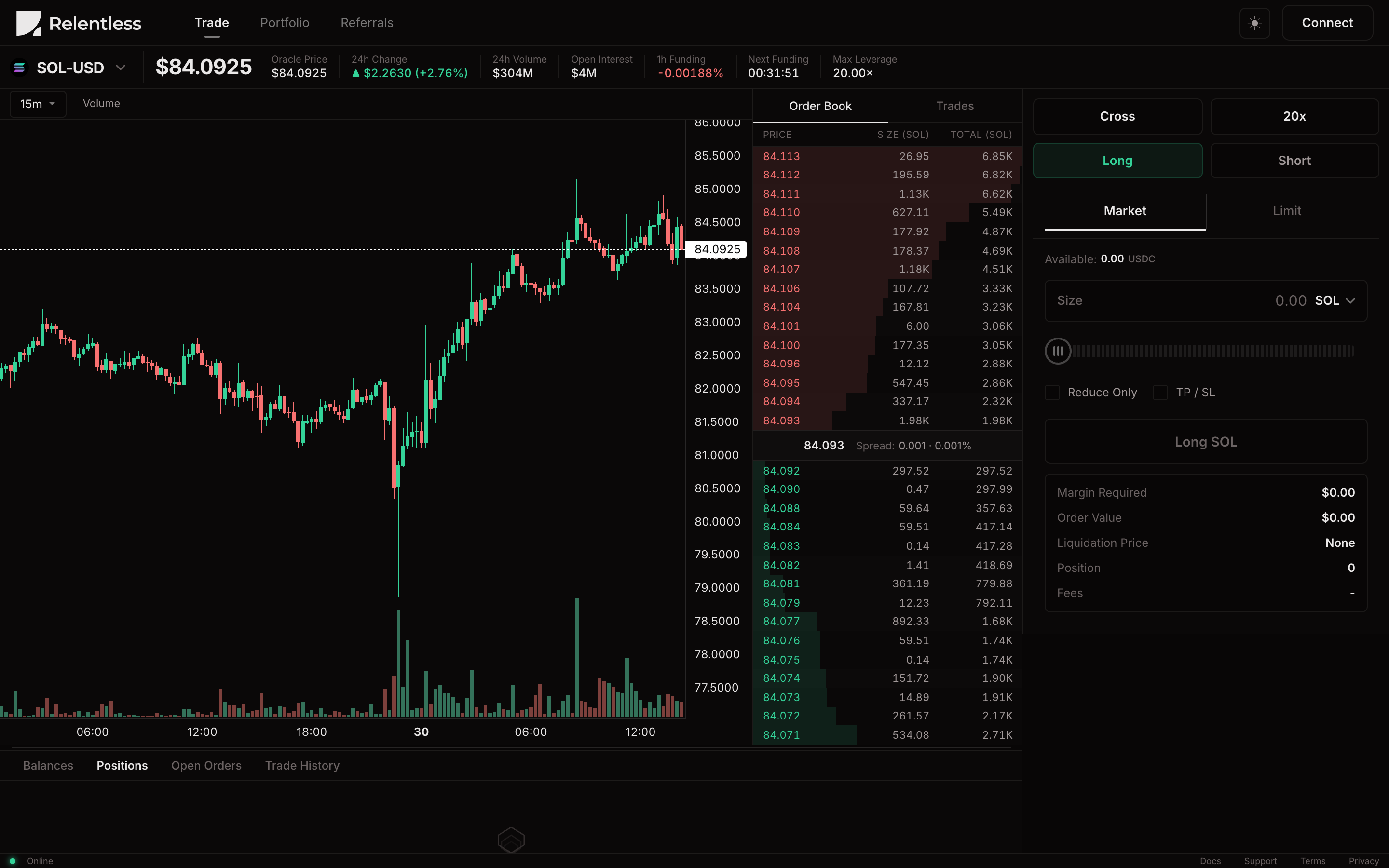Click the Relentless logo icon

[29, 23]
